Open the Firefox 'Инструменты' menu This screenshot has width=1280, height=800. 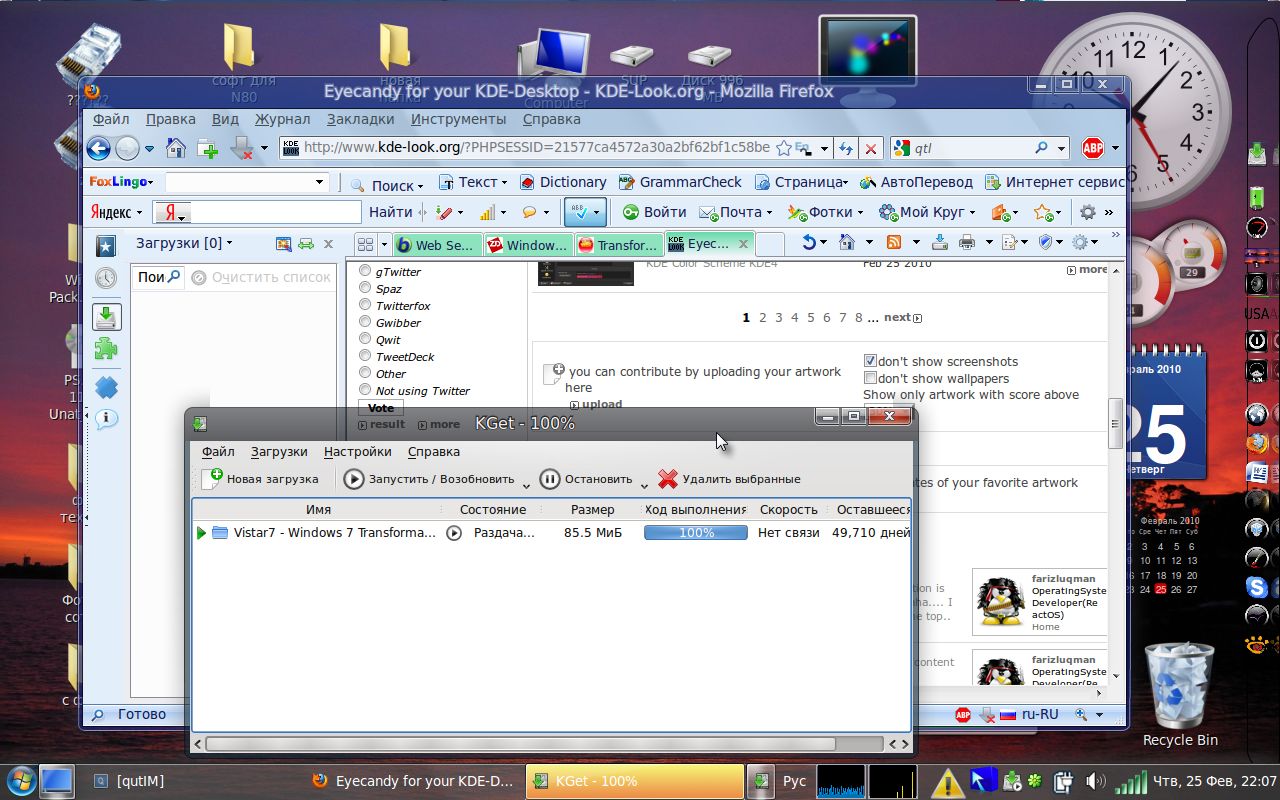[458, 119]
